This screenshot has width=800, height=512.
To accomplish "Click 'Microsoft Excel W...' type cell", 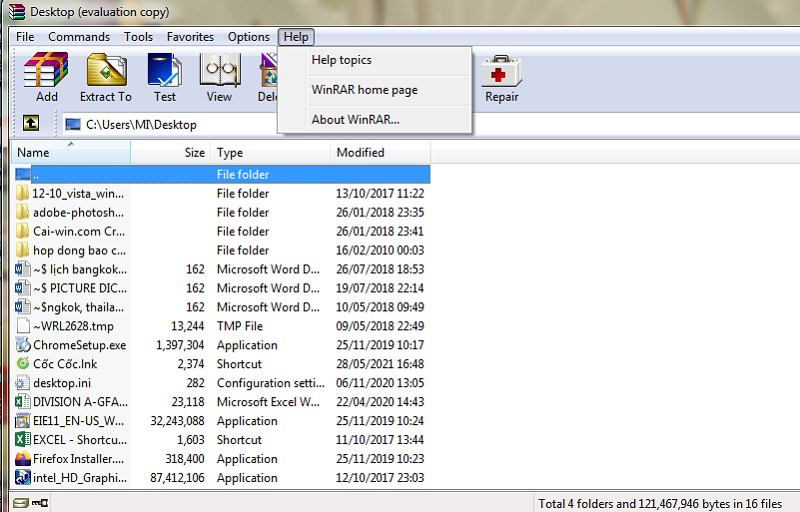I will click(268, 401).
